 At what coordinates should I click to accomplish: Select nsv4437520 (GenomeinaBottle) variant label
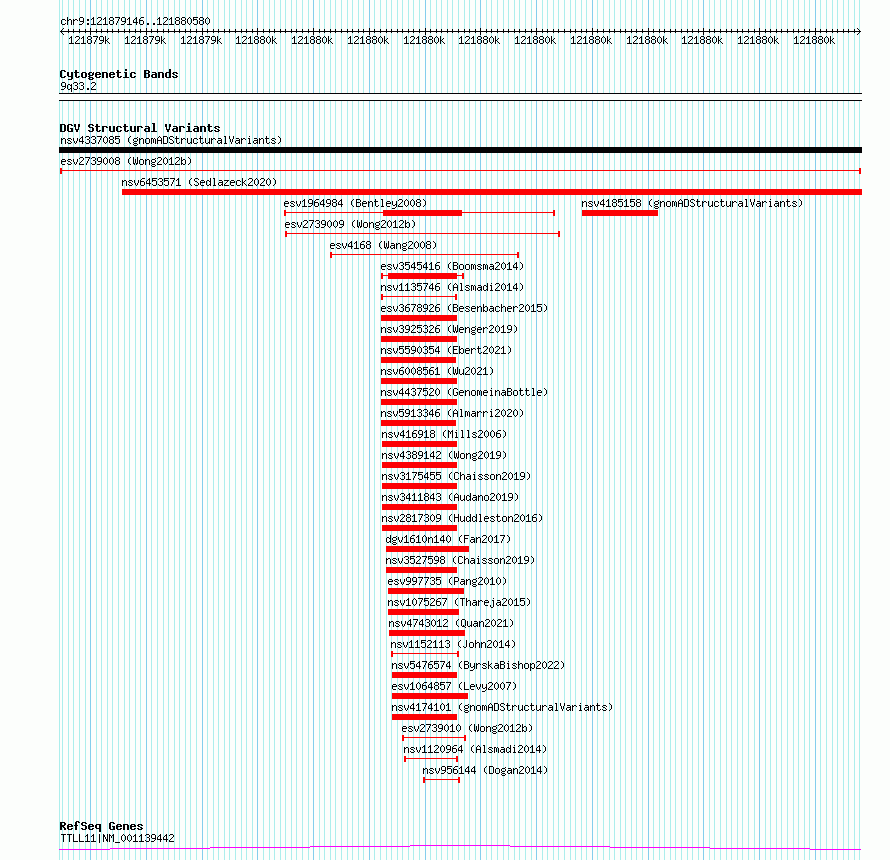[464, 392]
